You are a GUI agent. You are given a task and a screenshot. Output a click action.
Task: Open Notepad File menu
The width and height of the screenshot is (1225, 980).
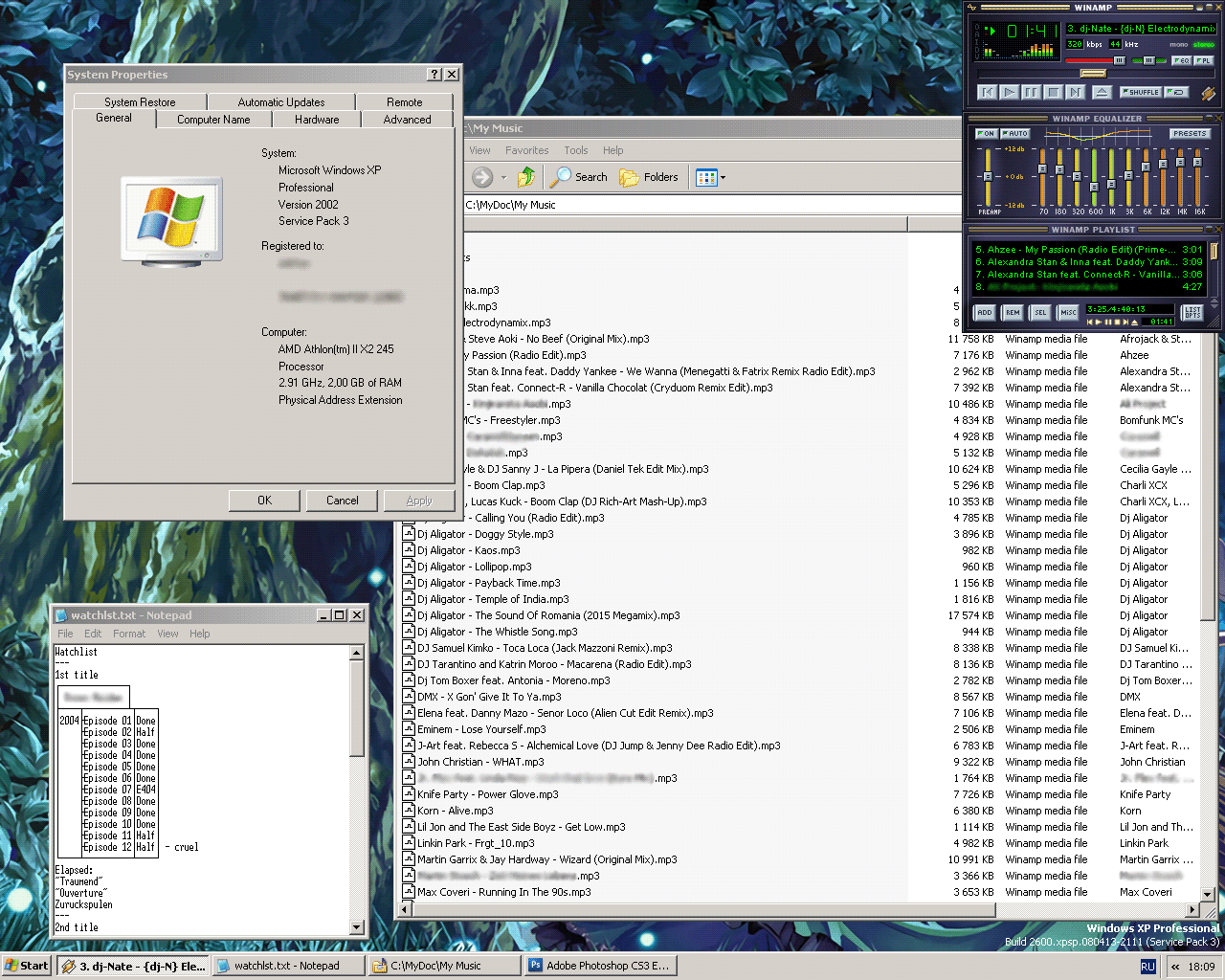pyautogui.click(x=65, y=634)
